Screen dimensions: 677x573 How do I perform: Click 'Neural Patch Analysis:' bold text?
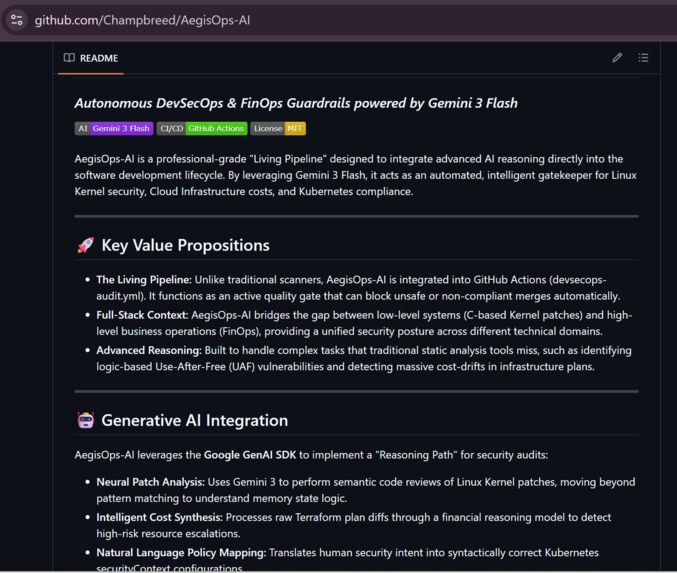150,482
